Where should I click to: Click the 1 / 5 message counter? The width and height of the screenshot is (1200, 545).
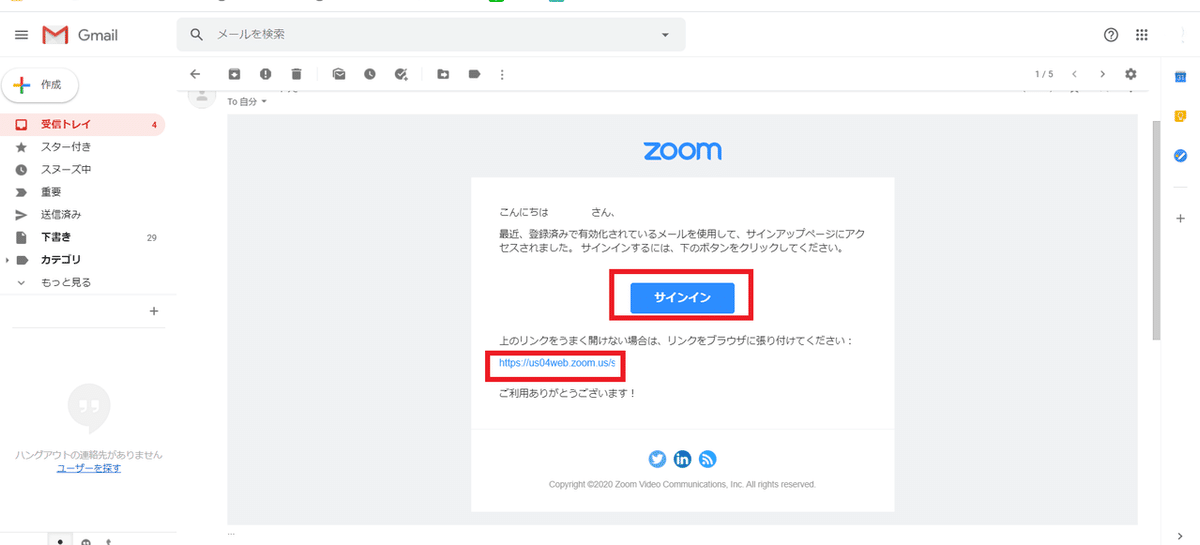coord(1044,74)
